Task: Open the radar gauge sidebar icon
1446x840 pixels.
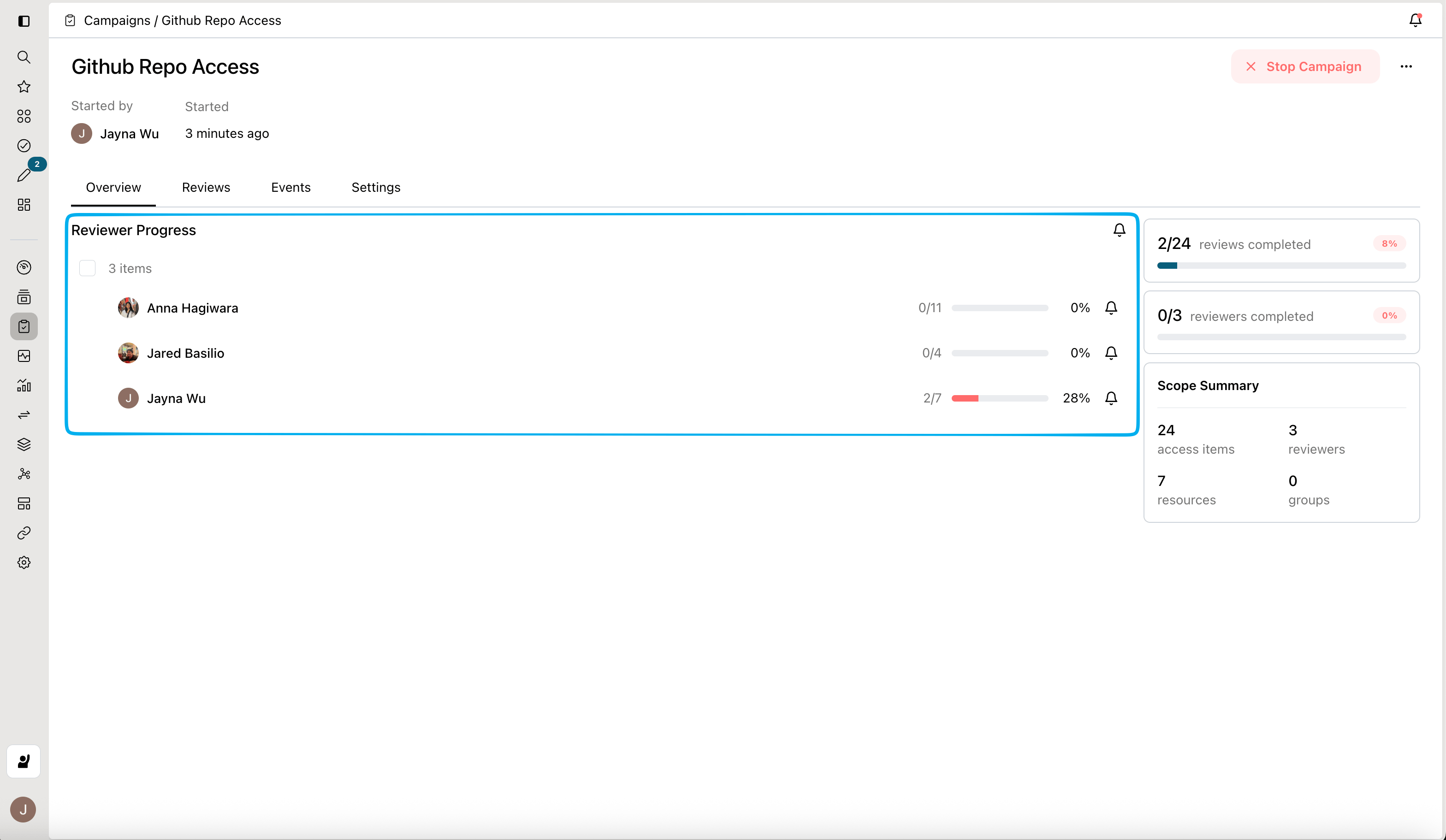Action: click(x=24, y=267)
